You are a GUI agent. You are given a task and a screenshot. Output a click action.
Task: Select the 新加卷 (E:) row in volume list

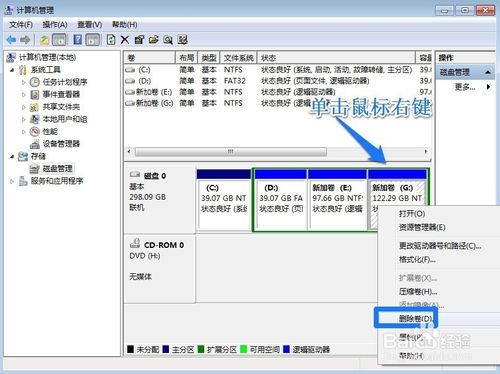[x=278, y=92]
